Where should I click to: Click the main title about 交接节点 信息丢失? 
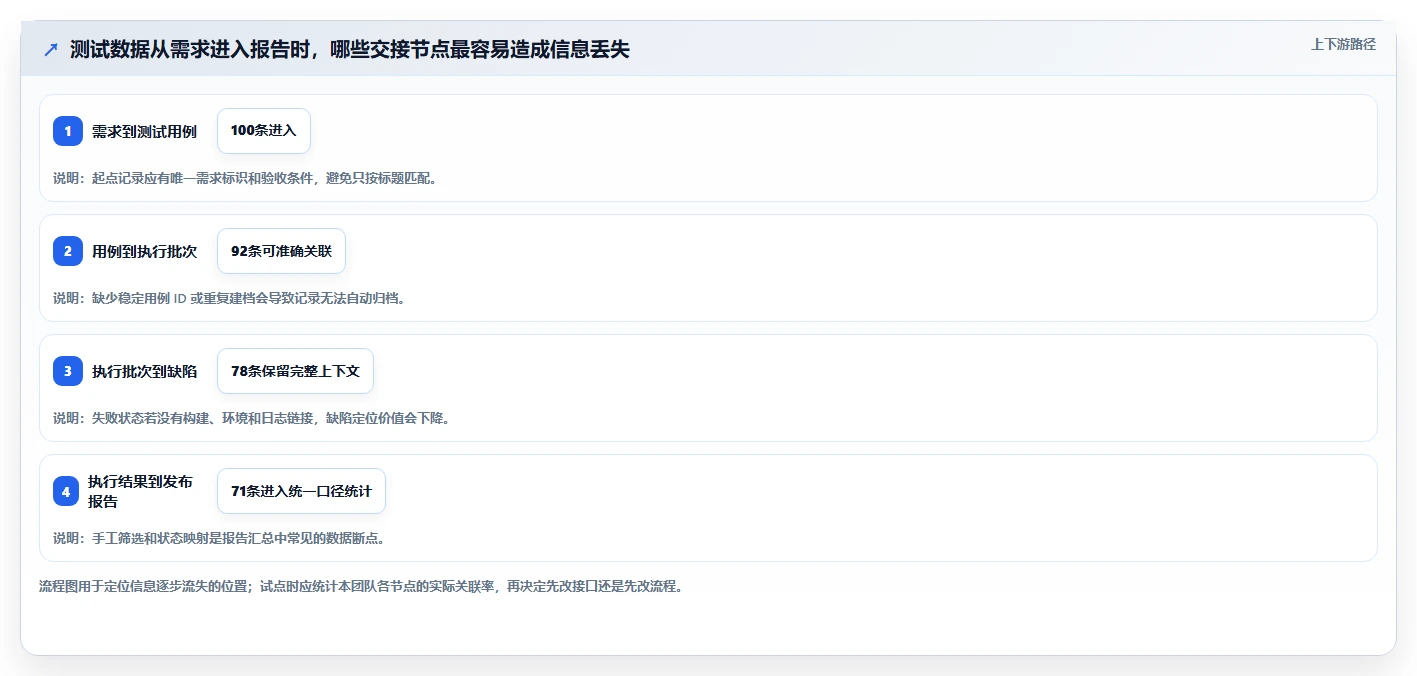coord(350,50)
